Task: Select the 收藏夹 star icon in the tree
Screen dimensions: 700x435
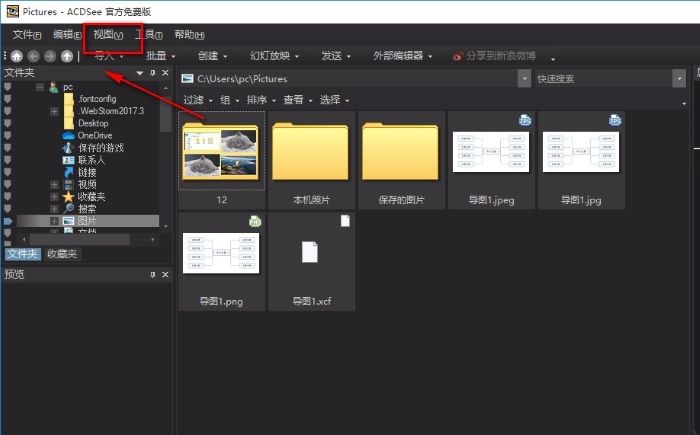Action: tap(68, 197)
